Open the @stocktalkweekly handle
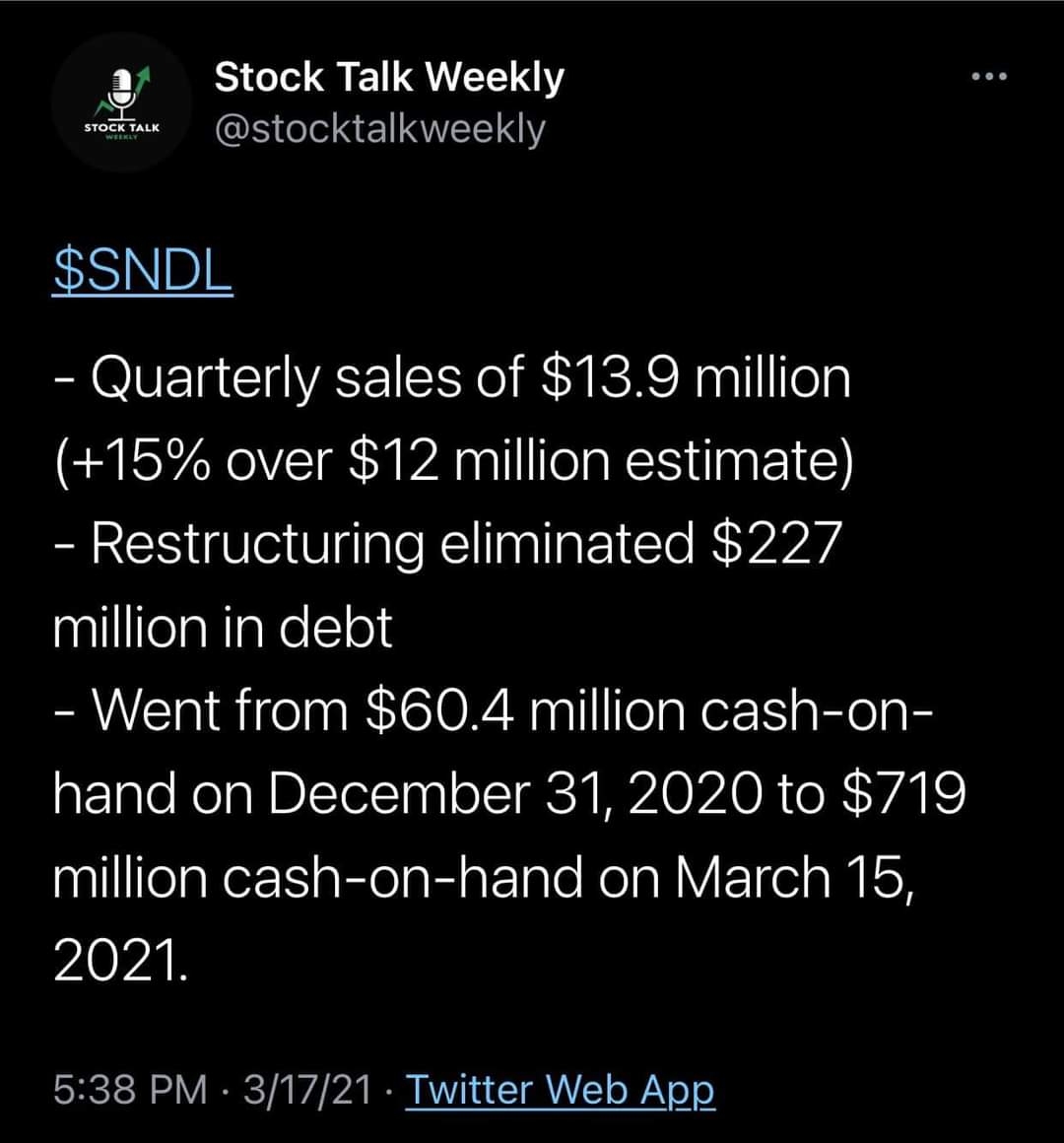 coord(379,129)
